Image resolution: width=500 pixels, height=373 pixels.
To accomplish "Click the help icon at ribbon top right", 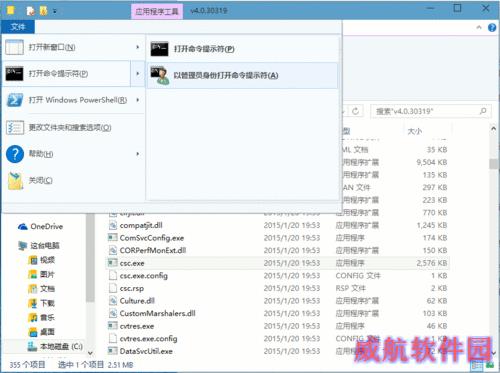I will (x=492, y=27).
